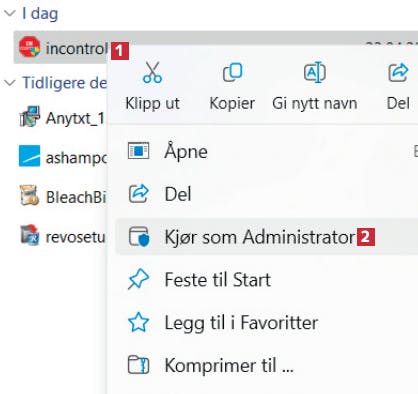
Task: Click the Tidligere group header text
Action: coord(64,83)
